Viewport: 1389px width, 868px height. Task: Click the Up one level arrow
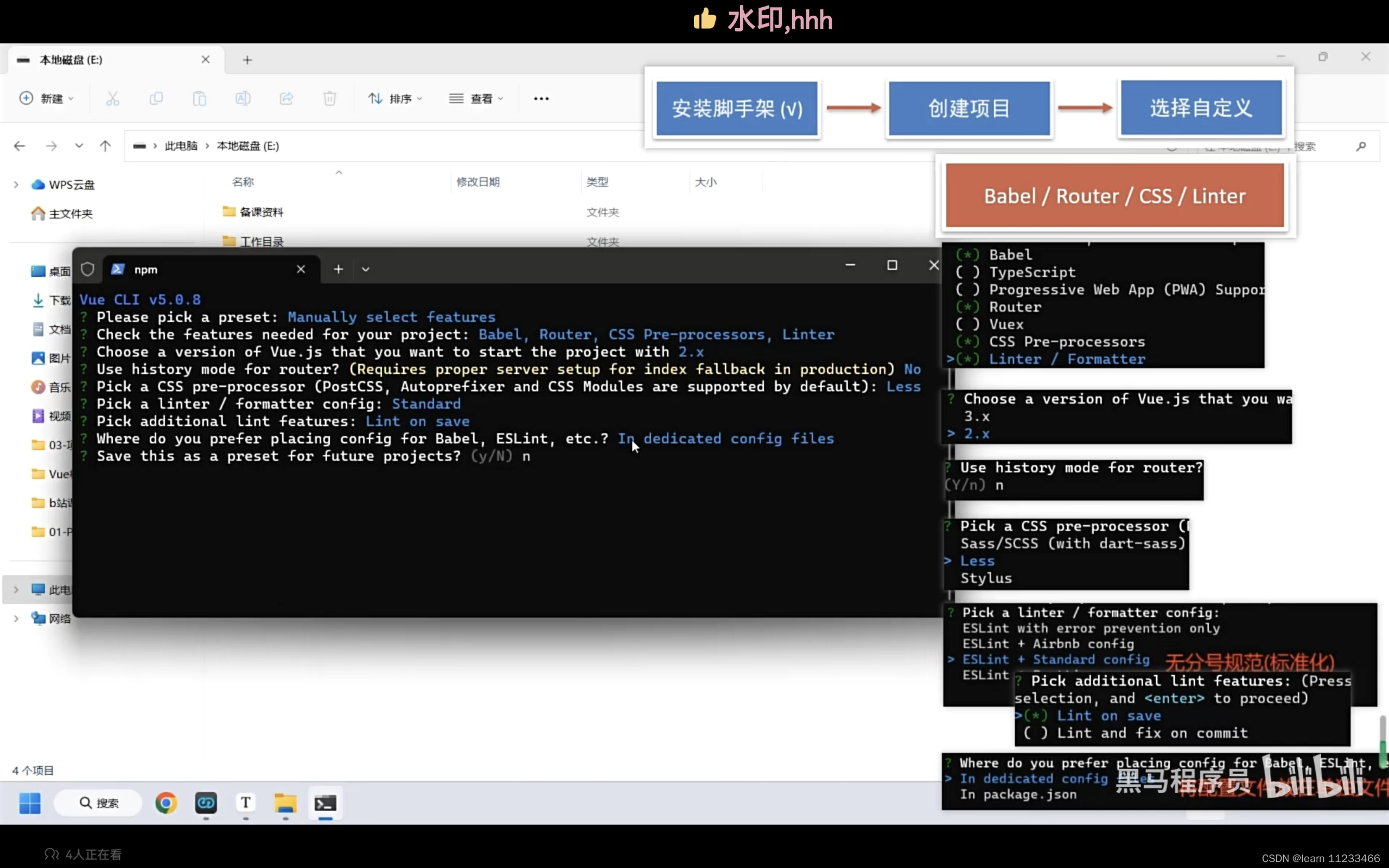[x=105, y=146]
